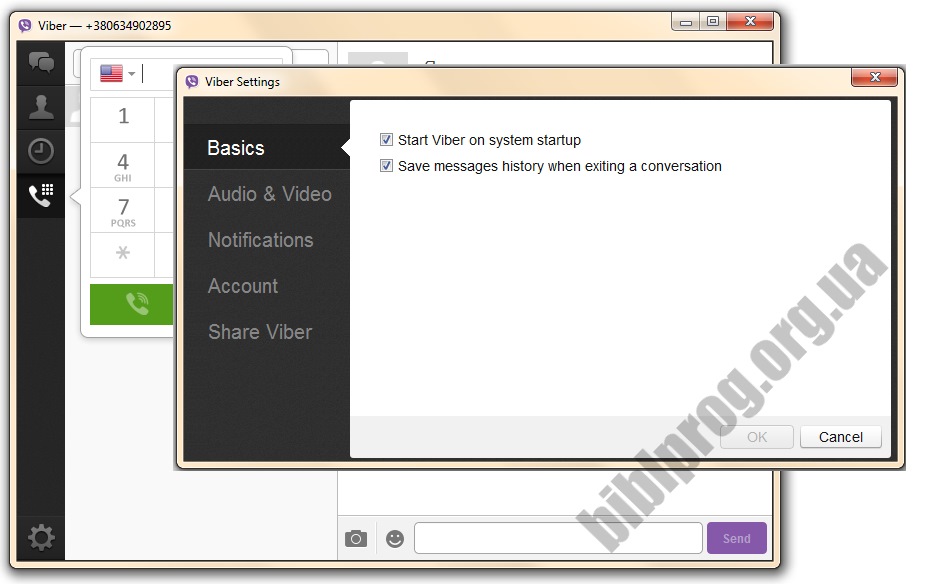Open the Contacts person icon in sidebar

(41, 107)
